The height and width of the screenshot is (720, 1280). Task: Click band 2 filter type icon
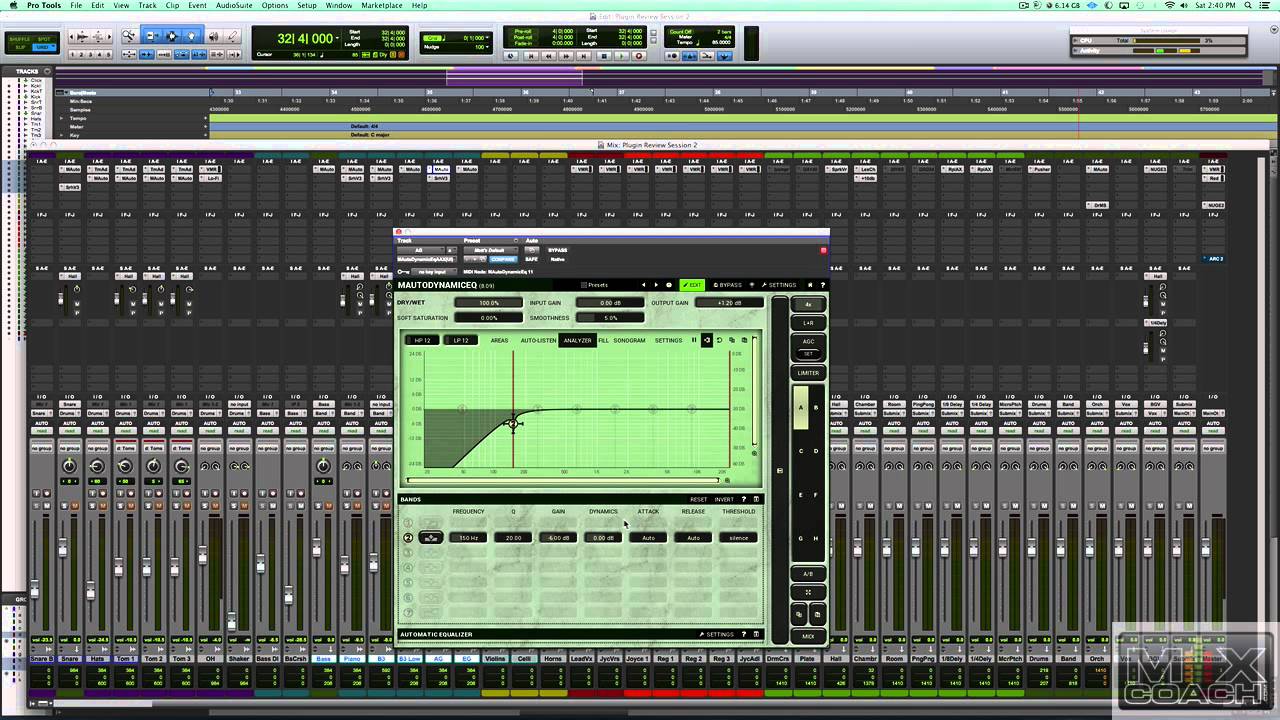point(431,538)
